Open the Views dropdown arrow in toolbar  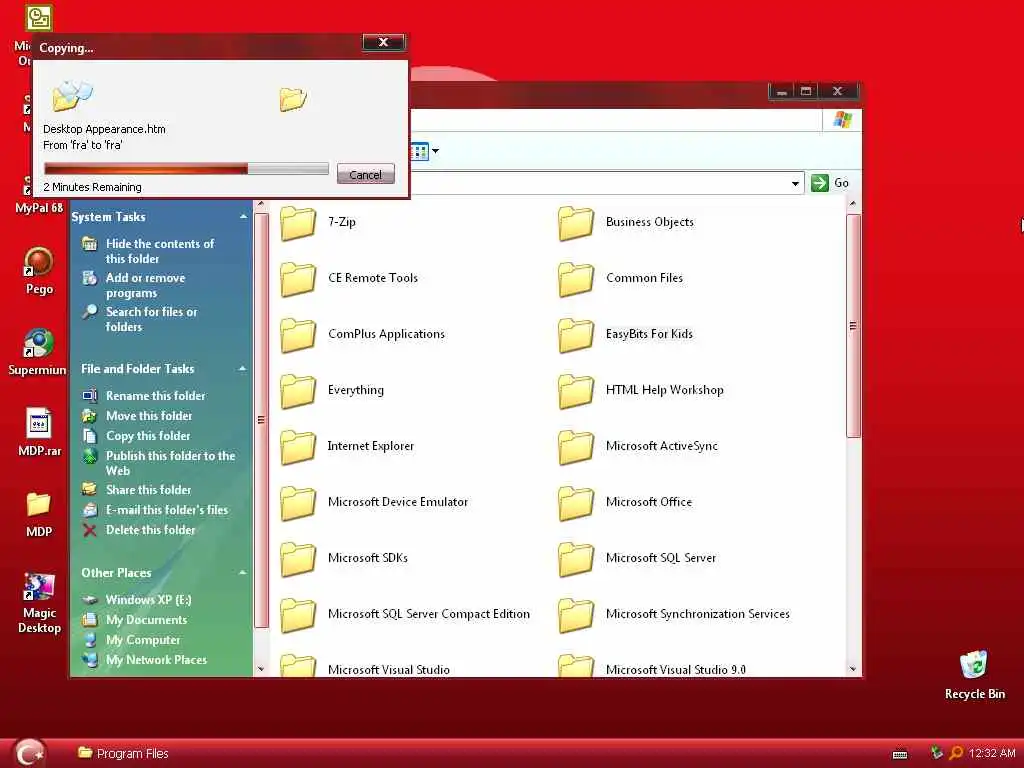(436, 152)
